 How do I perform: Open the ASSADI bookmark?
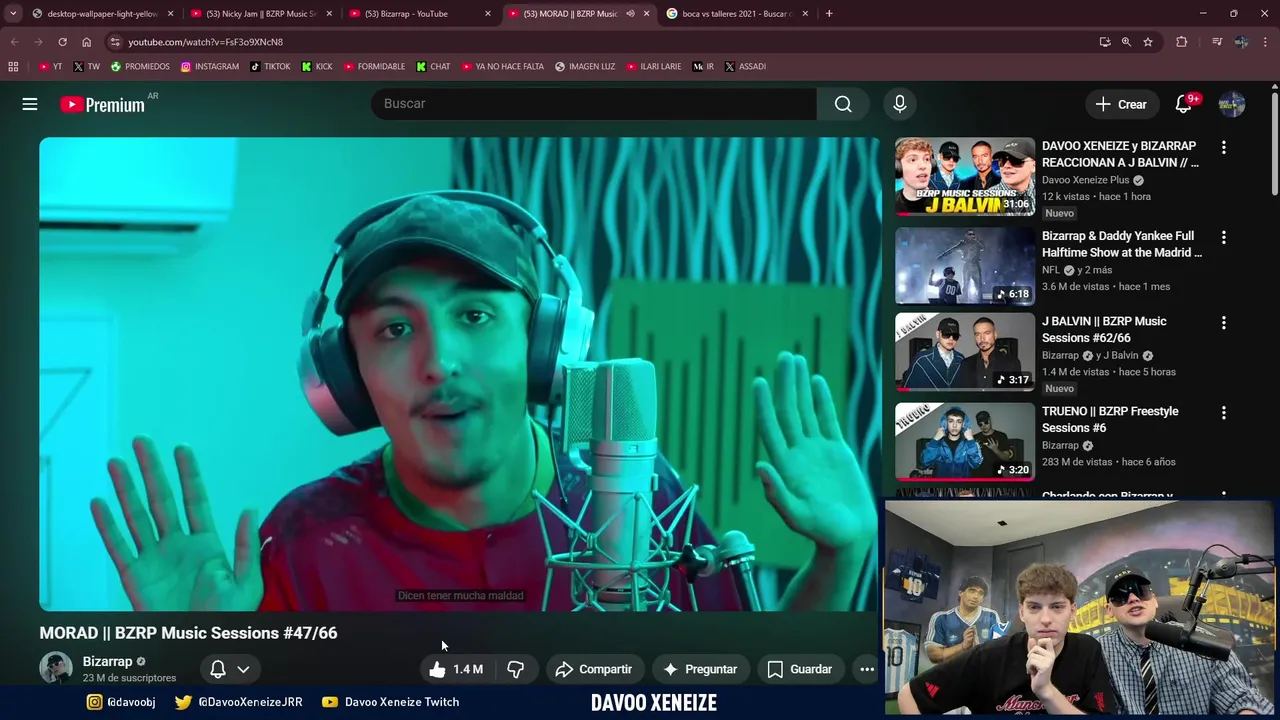point(745,66)
